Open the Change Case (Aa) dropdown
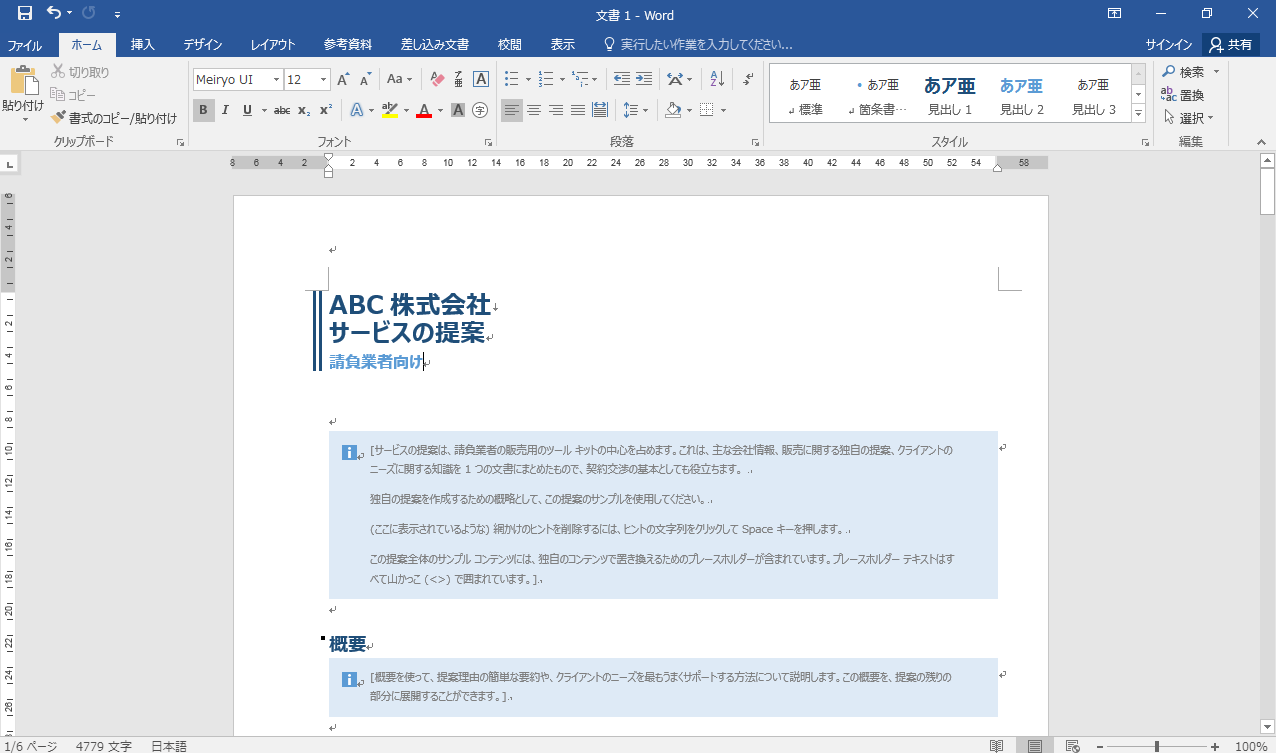 pyautogui.click(x=399, y=79)
